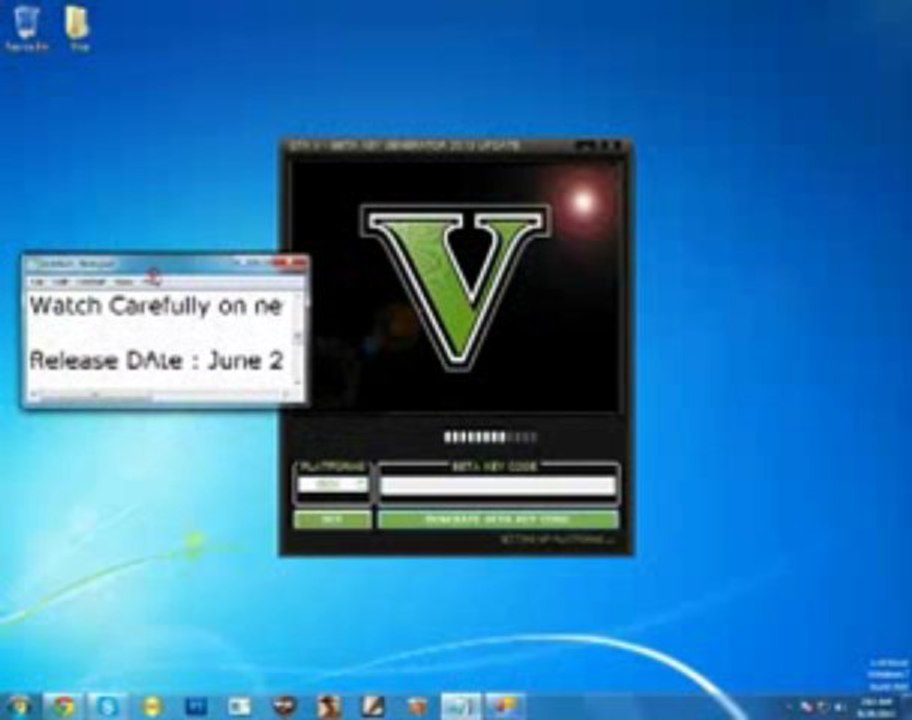Click the orange box taskbar icon
Image resolution: width=912 pixels, height=720 pixels.
point(416,707)
